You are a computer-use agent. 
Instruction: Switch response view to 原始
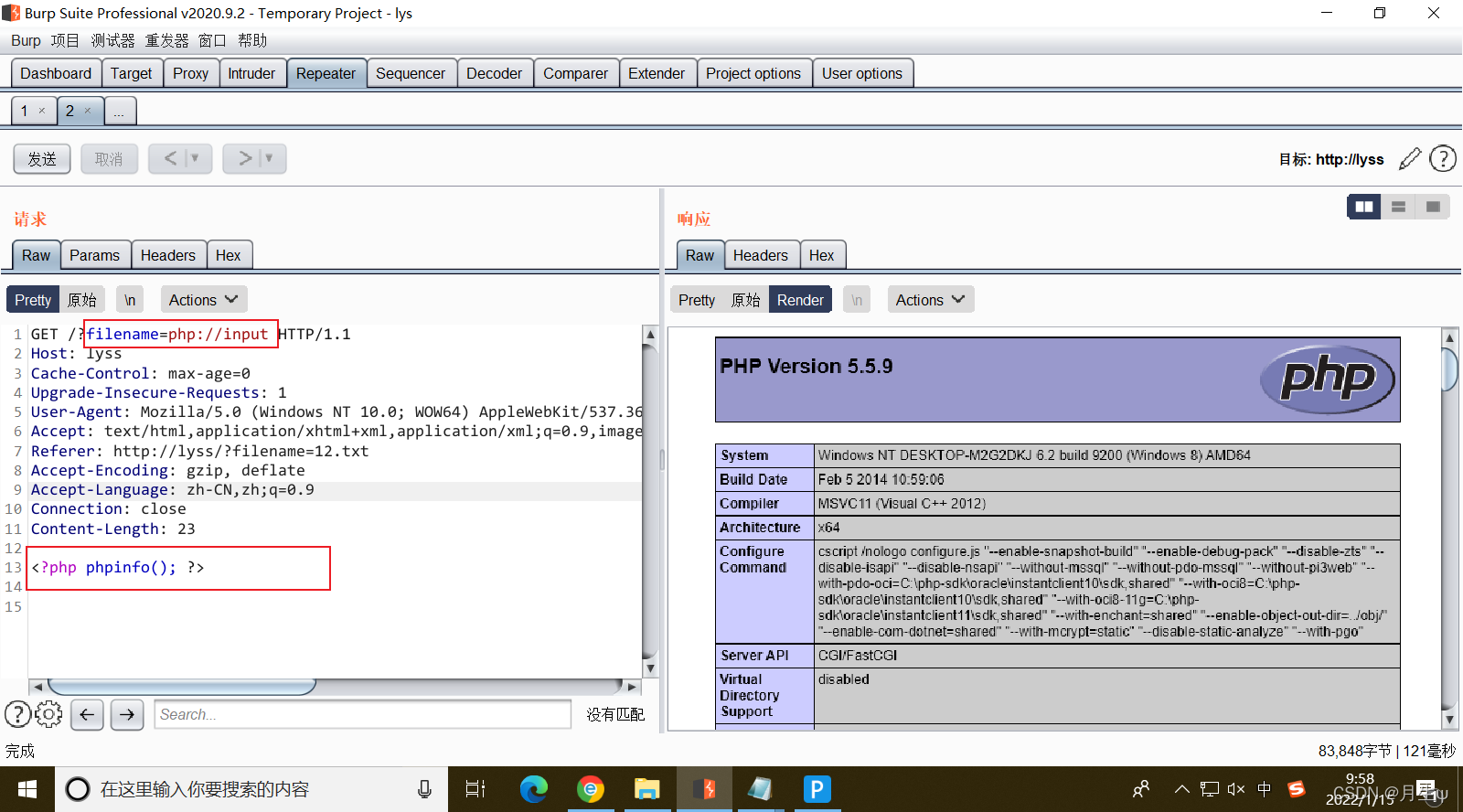click(745, 300)
